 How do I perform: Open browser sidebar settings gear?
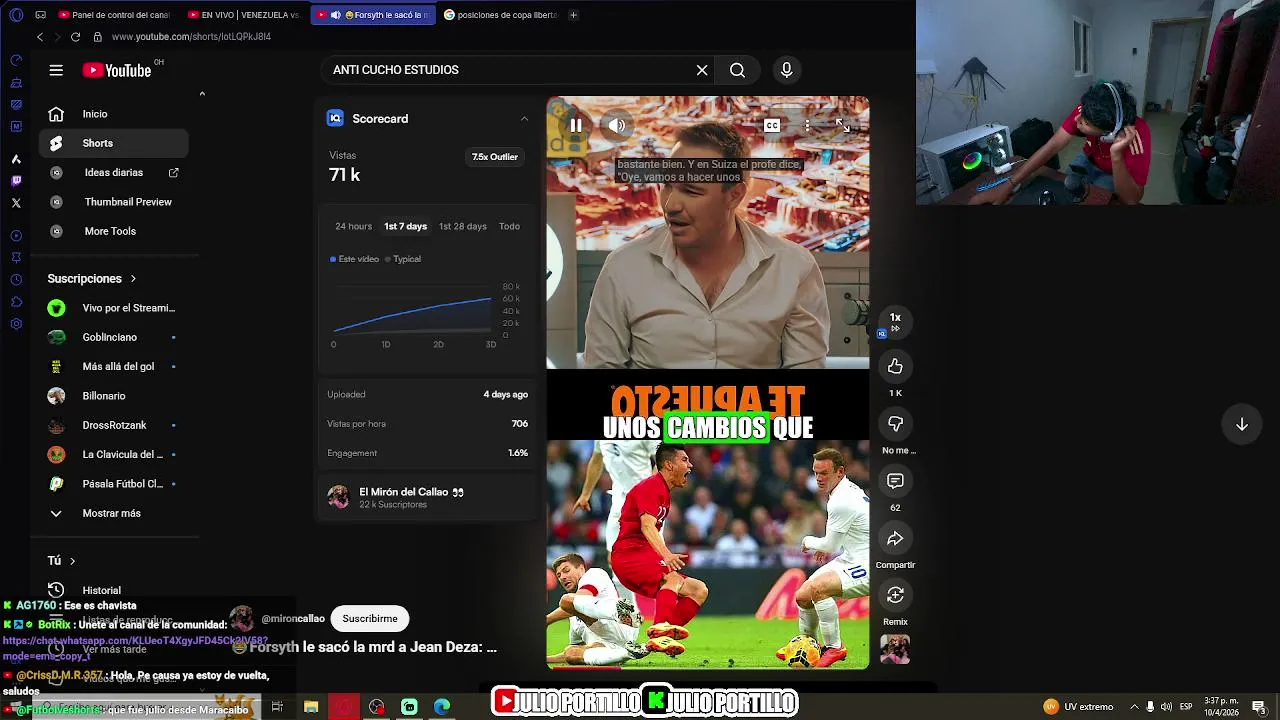point(16,324)
